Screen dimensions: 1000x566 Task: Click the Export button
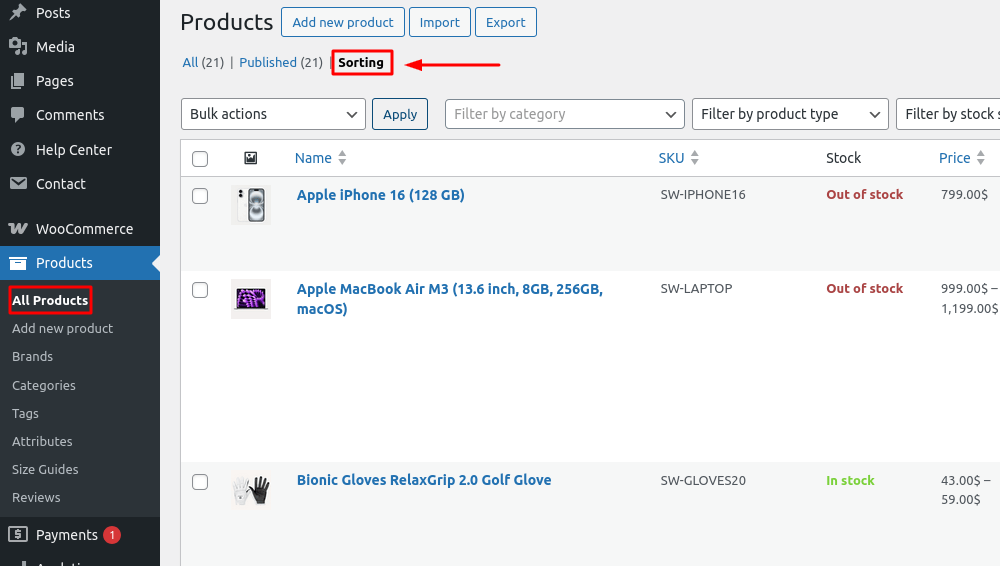(x=506, y=22)
